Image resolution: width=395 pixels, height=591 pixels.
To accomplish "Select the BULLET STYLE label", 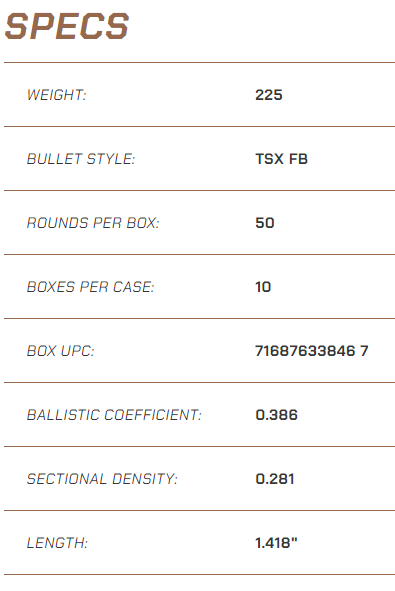I will (81, 159).
